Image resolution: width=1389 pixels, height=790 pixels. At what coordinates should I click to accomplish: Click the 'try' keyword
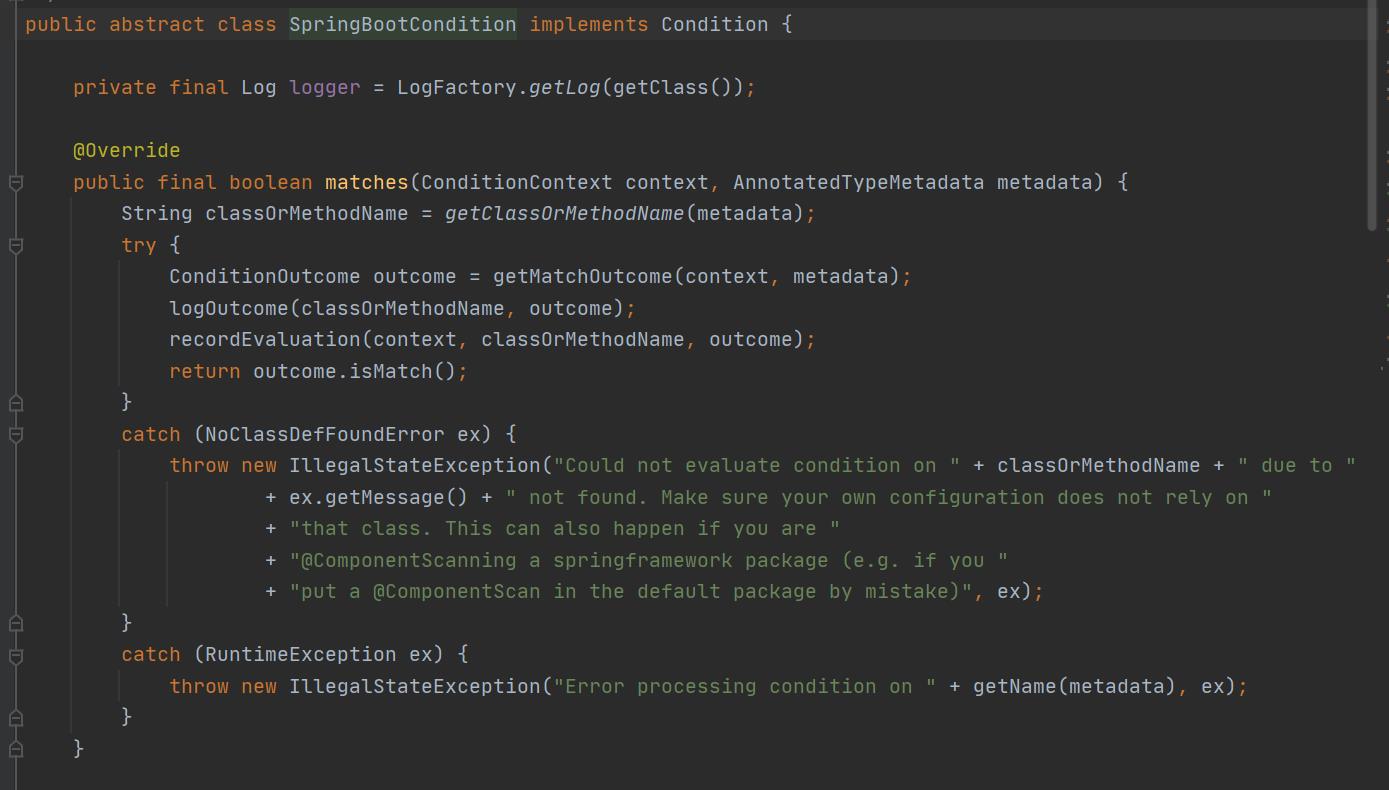click(x=139, y=245)
